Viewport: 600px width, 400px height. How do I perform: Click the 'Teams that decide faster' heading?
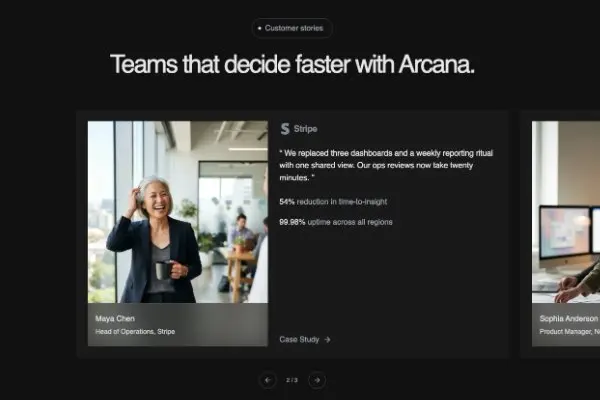[292, 64]
